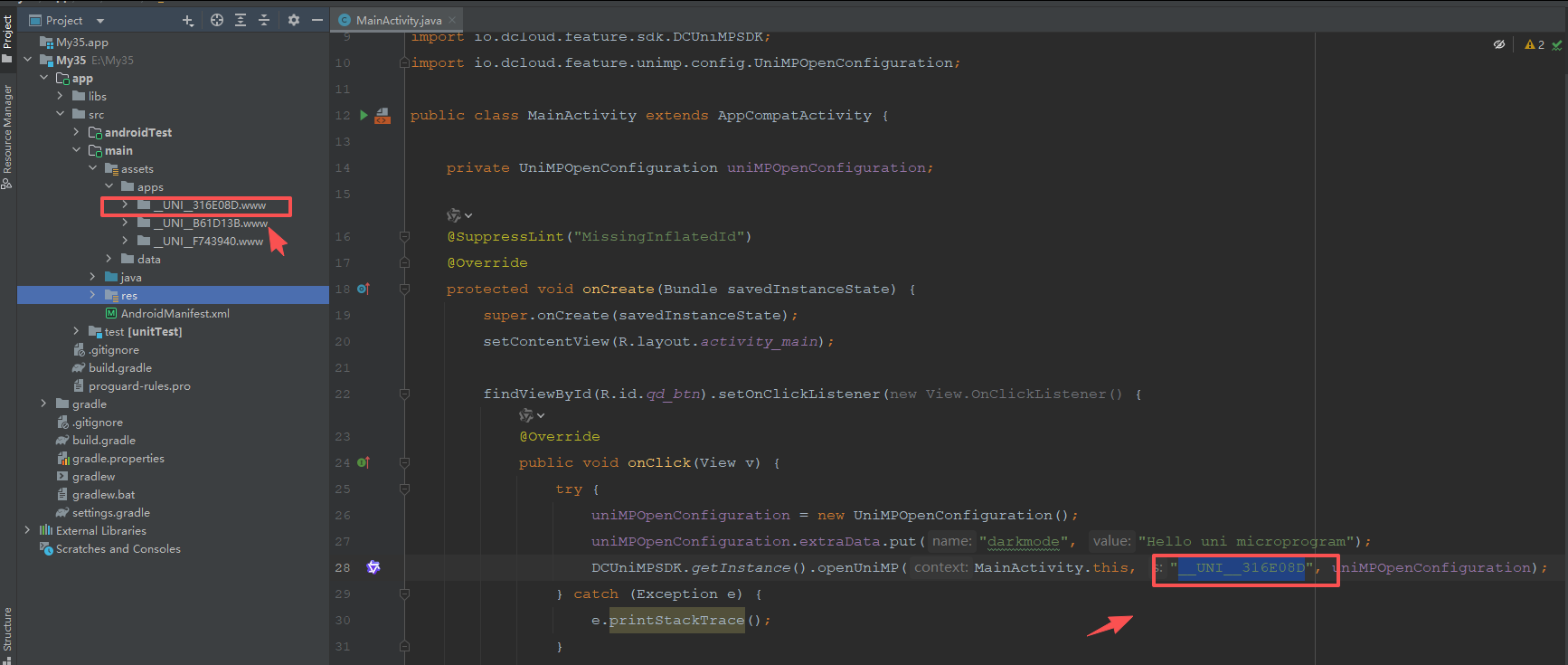Click the override gutter icon on line 18

(364, 289)
